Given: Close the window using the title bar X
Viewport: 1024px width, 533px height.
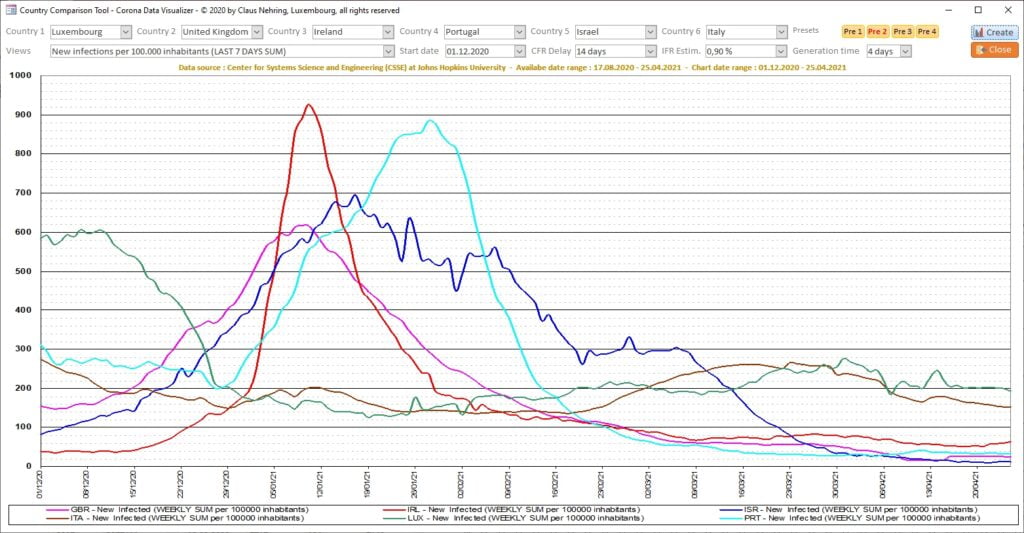Looking at the screenshot, I should pos(1007,10).
